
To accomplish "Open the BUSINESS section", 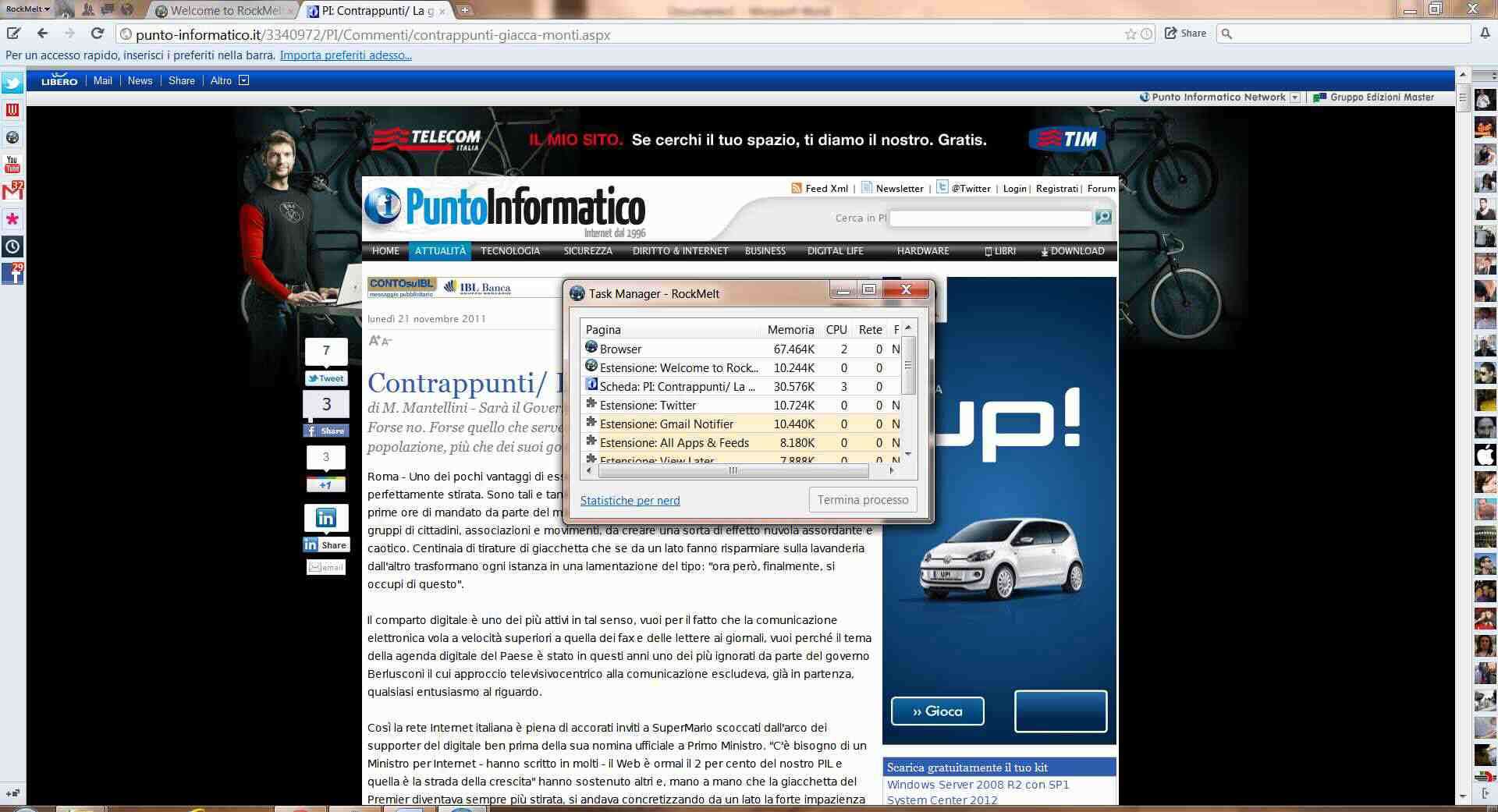I will [x=765, y=251].
